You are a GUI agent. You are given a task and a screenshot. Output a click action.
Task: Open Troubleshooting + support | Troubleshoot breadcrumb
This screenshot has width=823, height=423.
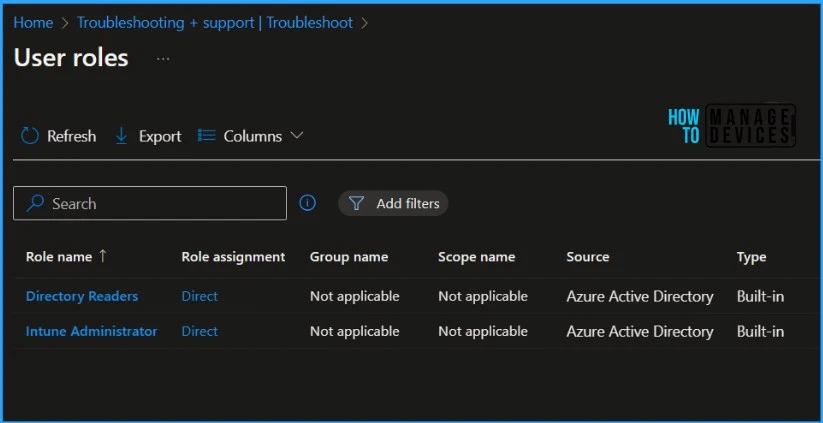click(215, 23)
